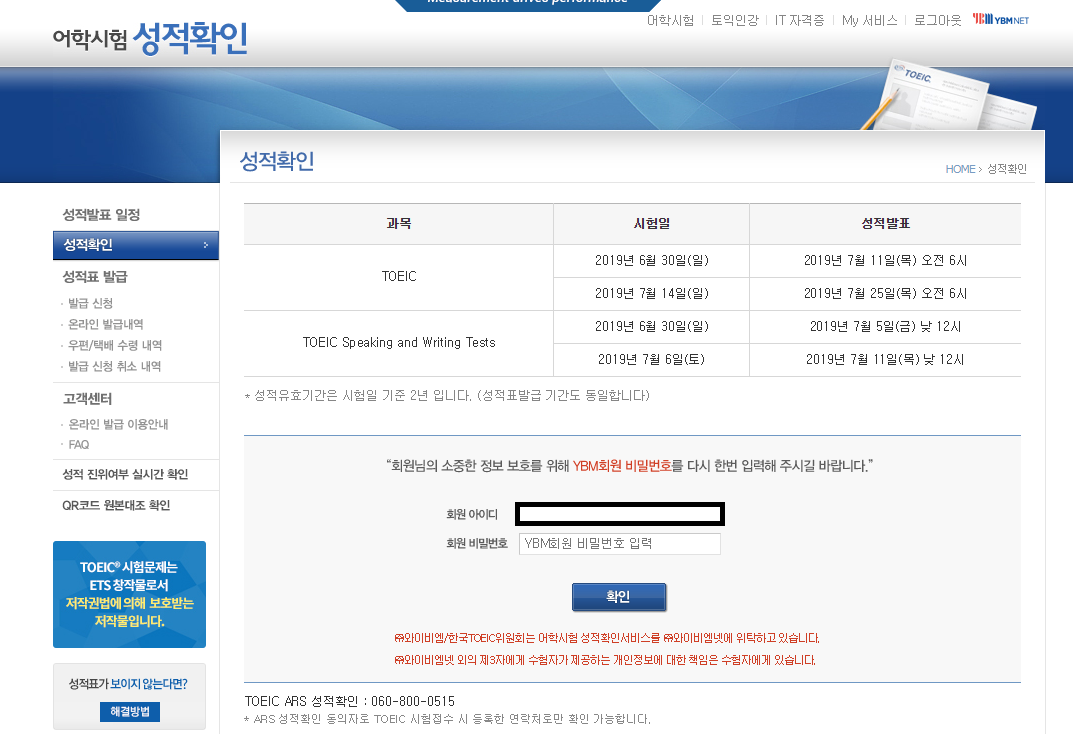
Task: Open 온라인 발급 이용안내 link
Action: pyautogui.click(x=118, y=424)
